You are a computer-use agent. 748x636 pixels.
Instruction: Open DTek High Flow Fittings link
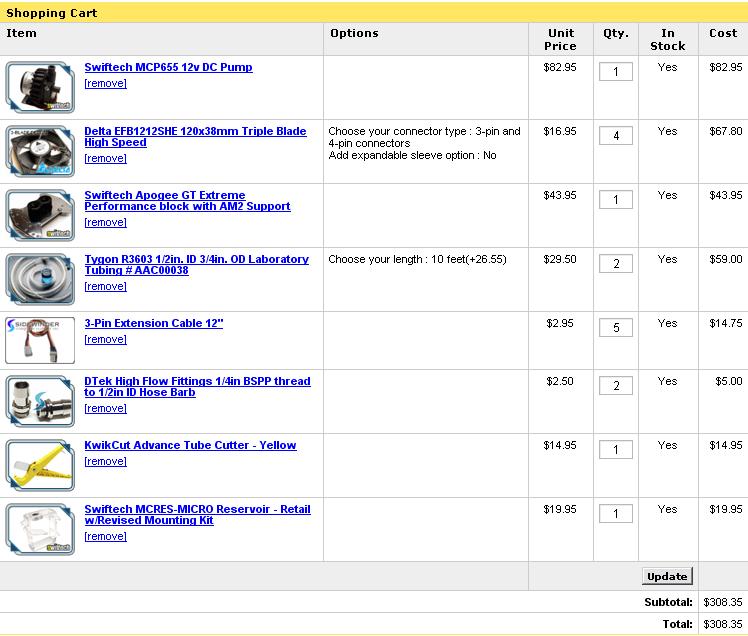[197, 386]
